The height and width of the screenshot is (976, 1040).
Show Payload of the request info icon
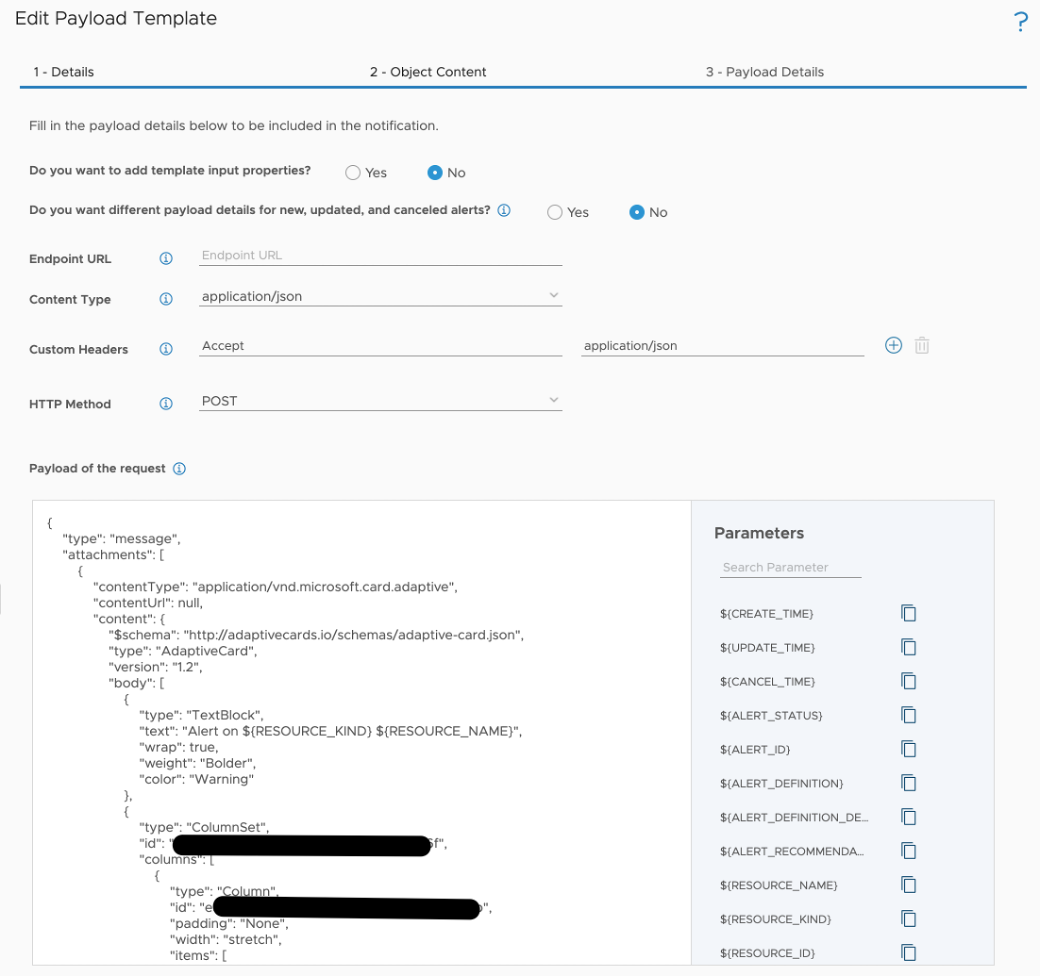click(179, 469)
